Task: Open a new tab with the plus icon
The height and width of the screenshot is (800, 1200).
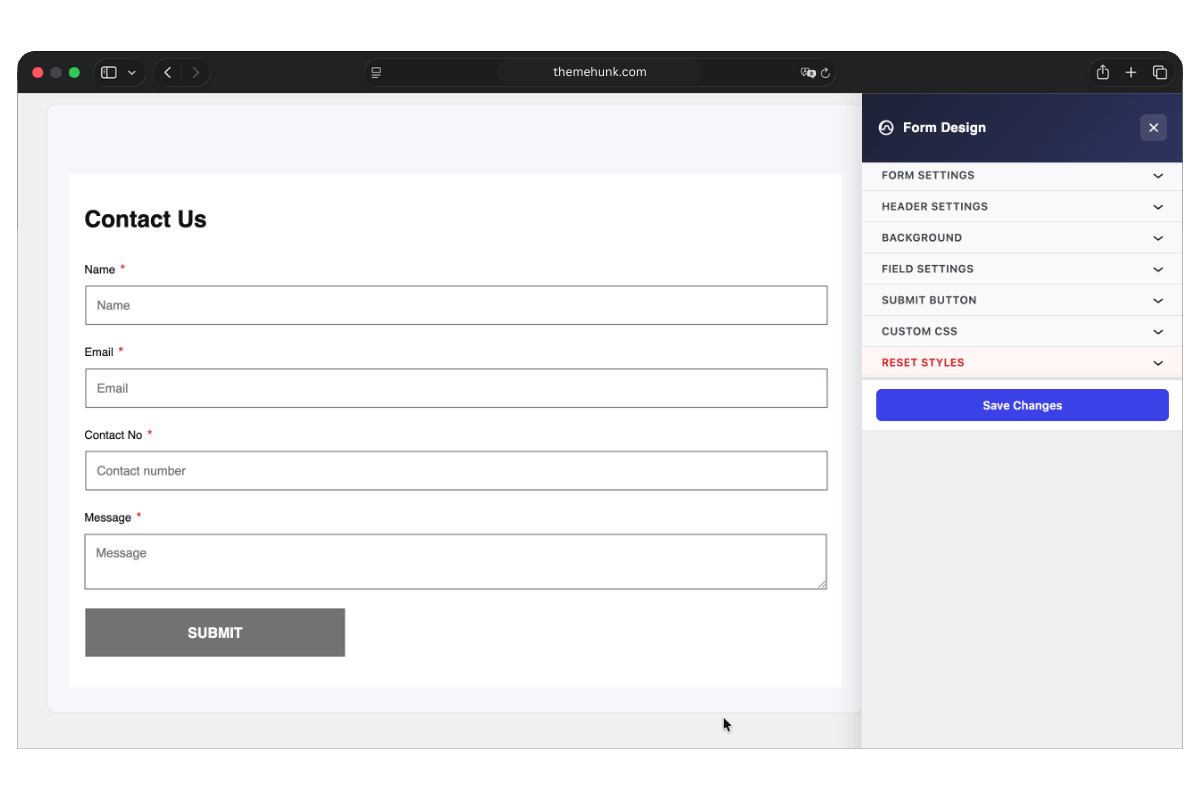Action: (1131, 73)
